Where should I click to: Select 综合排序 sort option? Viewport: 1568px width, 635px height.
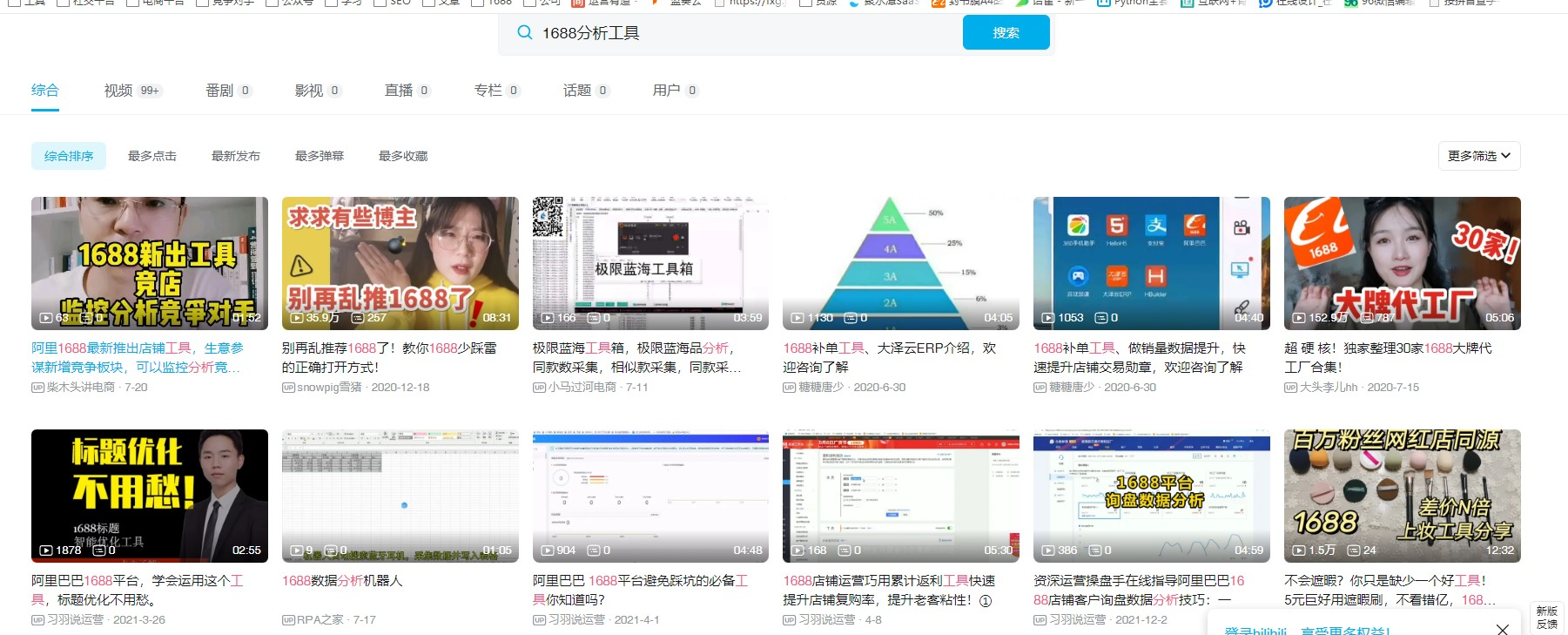(x=69, y=156)
